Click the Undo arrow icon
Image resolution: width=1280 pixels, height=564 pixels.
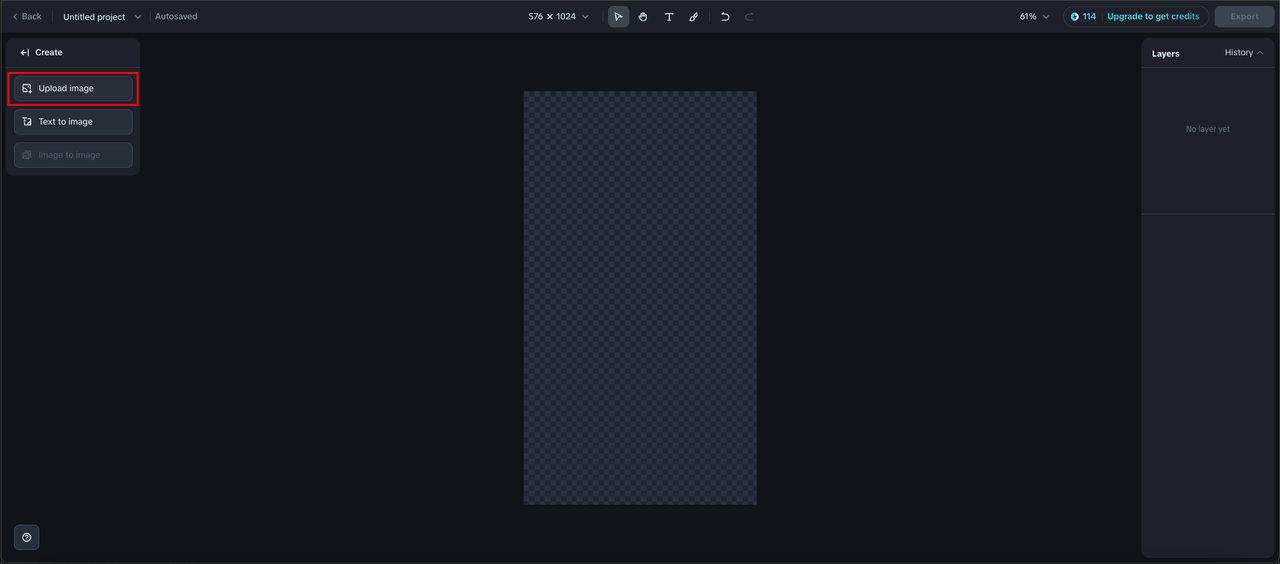pos(725,17)
